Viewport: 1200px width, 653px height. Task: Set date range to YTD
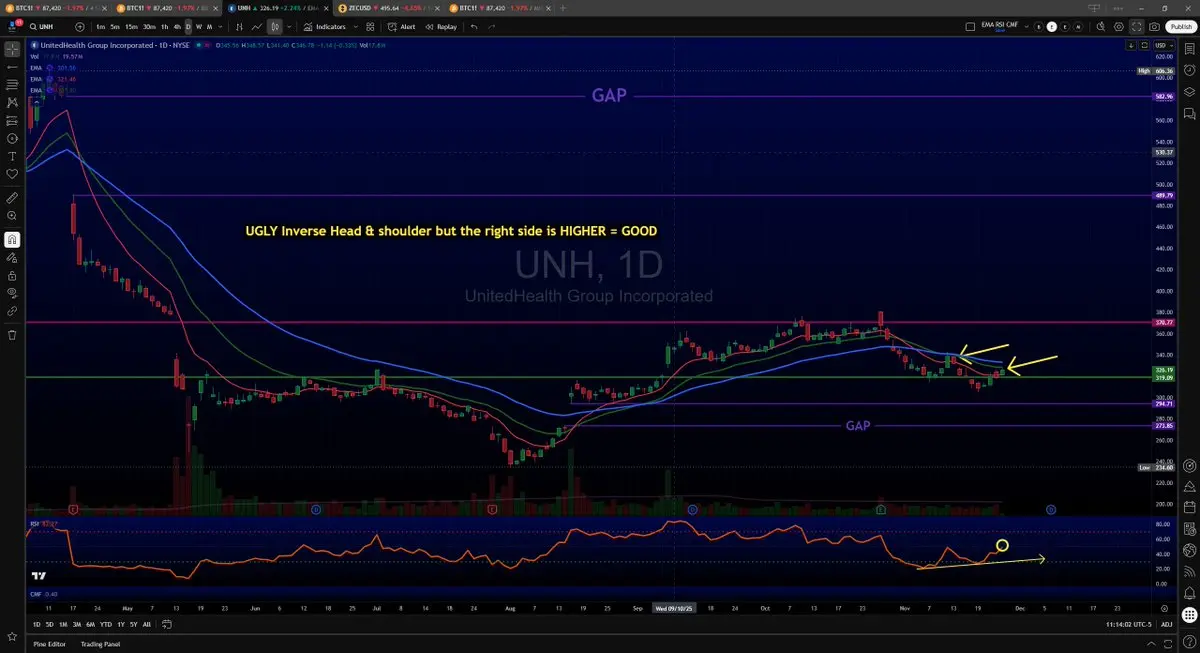(106, 624)
